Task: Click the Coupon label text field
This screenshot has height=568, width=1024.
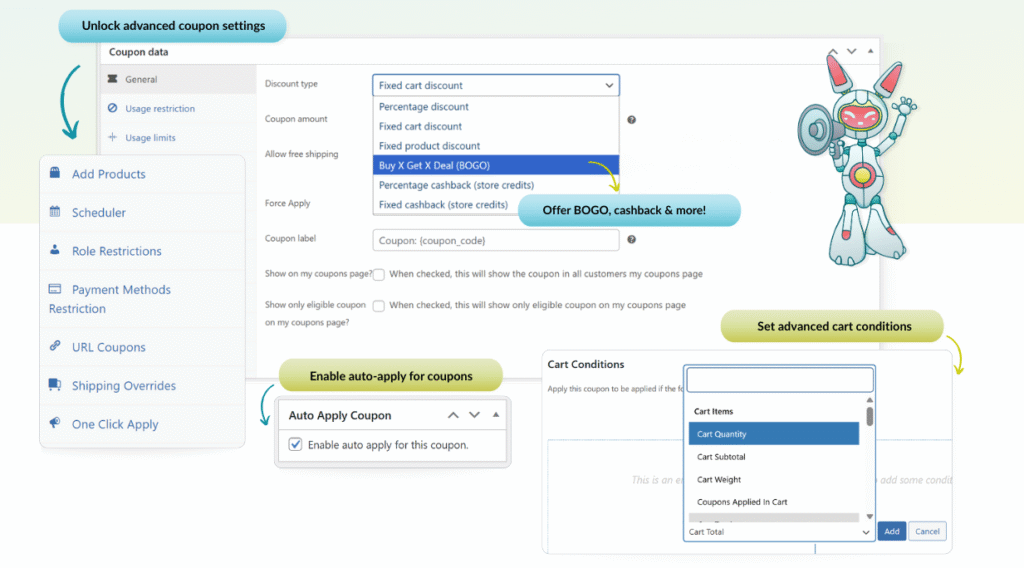Action: [495, 240]
